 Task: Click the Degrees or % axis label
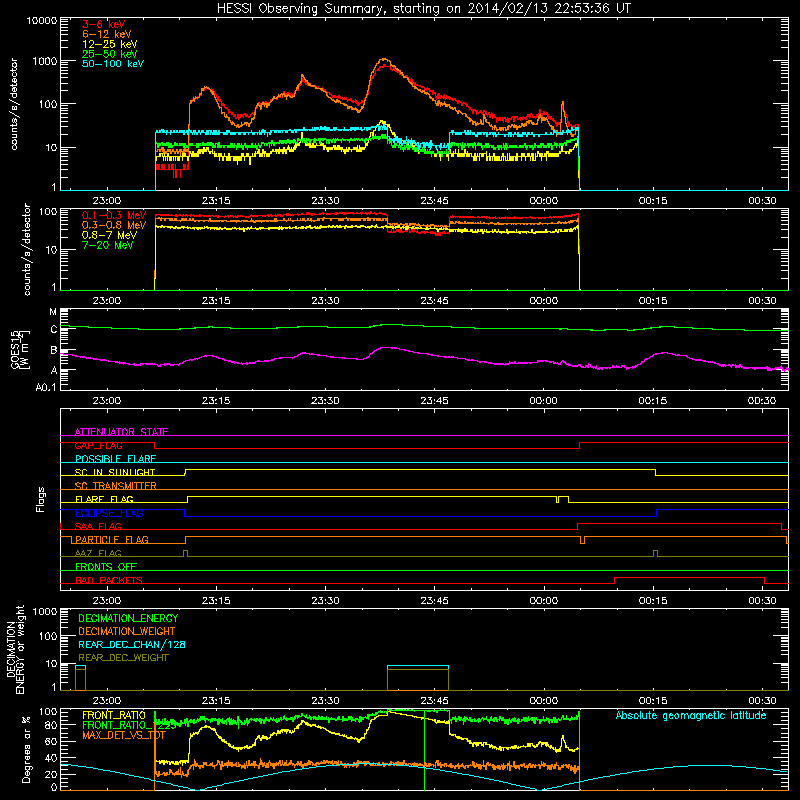pos(26,749)
